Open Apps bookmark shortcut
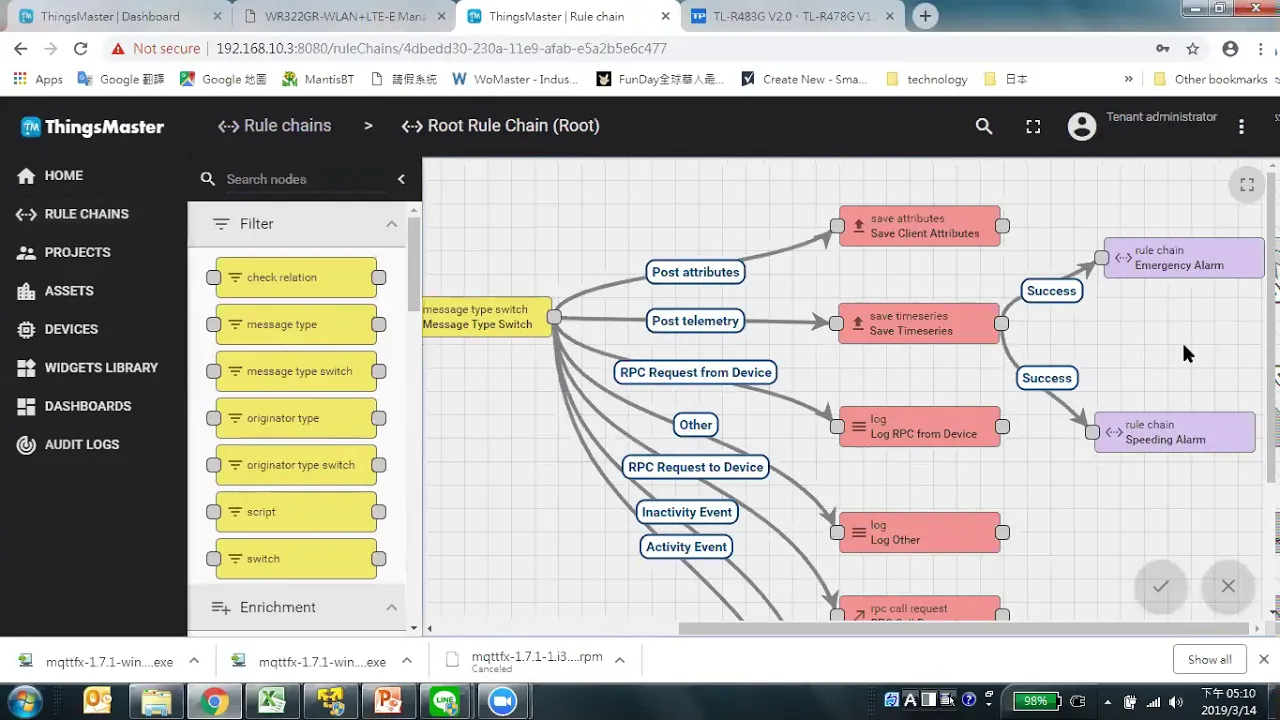The width and height of the screenshot is (1280, 720). [x=39, y=79]
